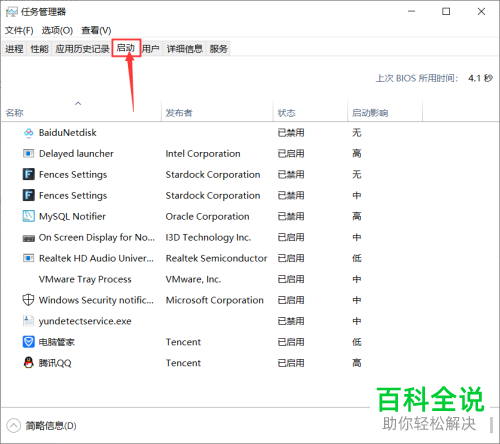Click the Oracle Corporation publisher cell

point(207,217)
